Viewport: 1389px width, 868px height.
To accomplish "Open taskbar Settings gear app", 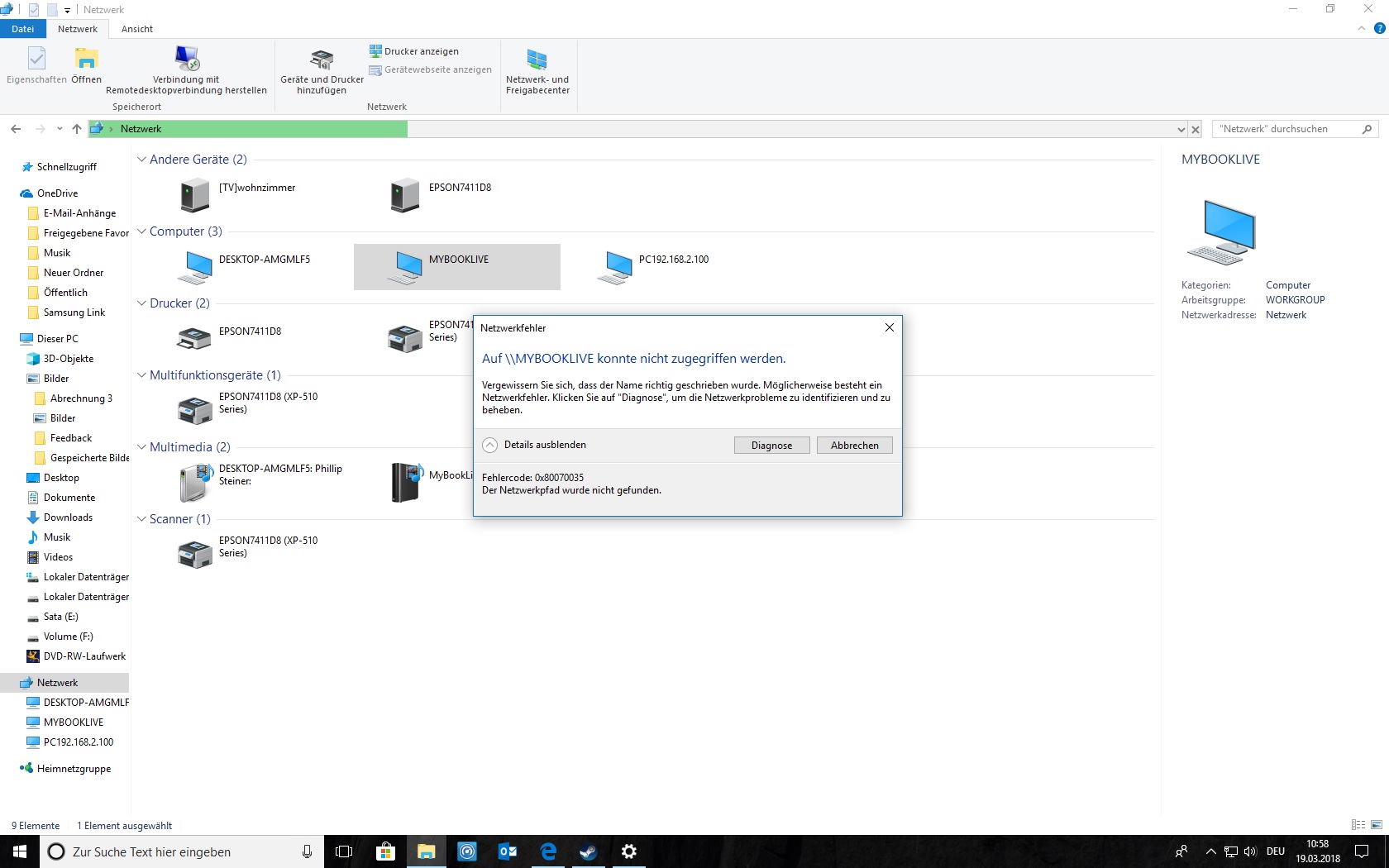I will pyautogui.click(x=629, y=851).
